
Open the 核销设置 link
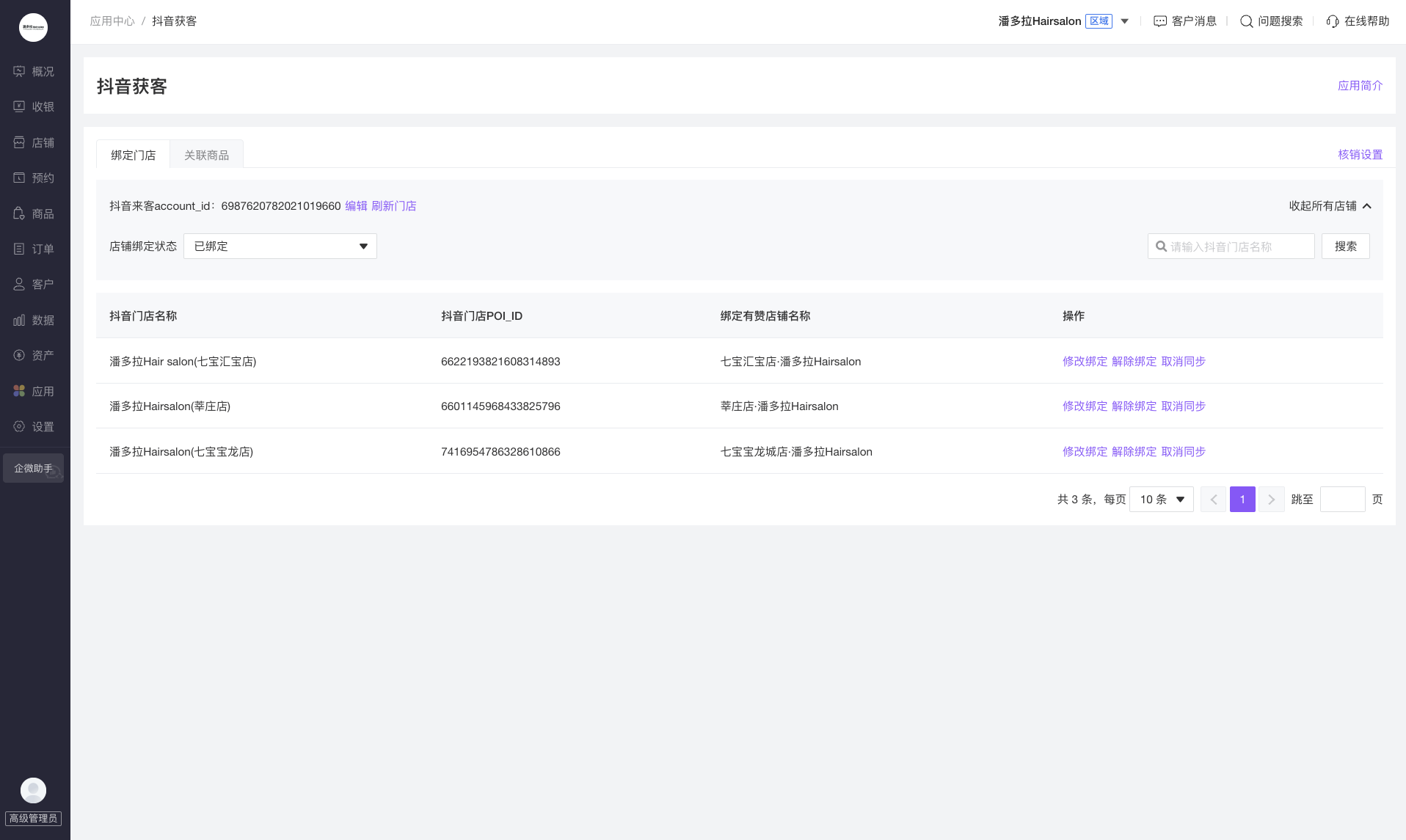point(1360,155)
